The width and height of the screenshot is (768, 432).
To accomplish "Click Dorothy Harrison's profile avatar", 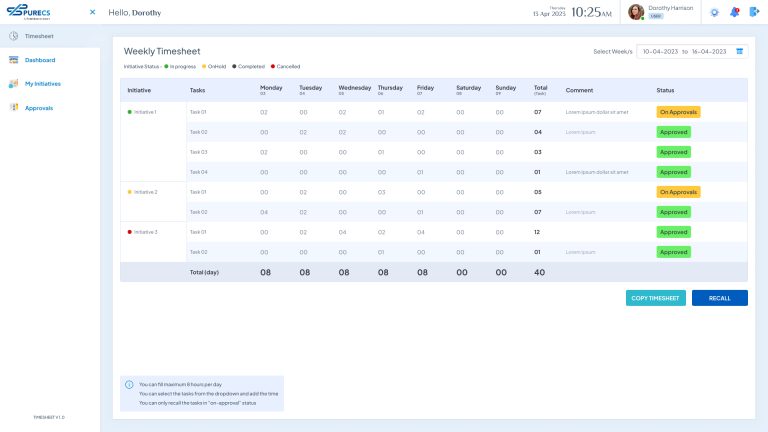I will pos(636,12).
